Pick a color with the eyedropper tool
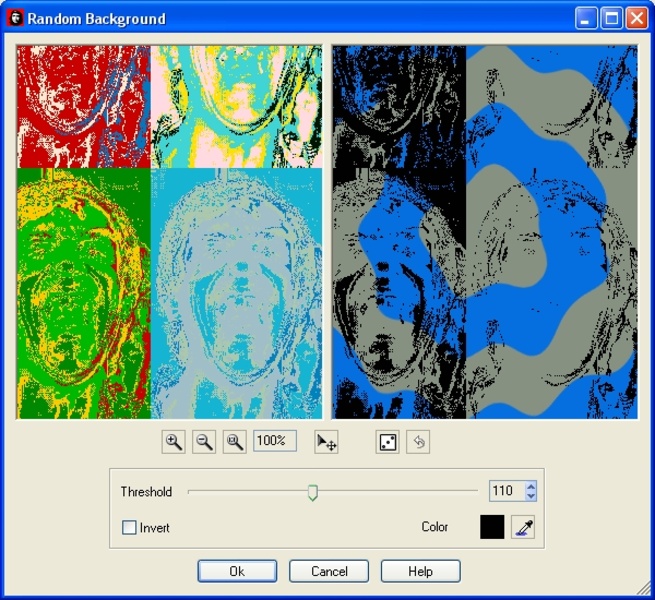655x600 pixels. click(522, 527)
